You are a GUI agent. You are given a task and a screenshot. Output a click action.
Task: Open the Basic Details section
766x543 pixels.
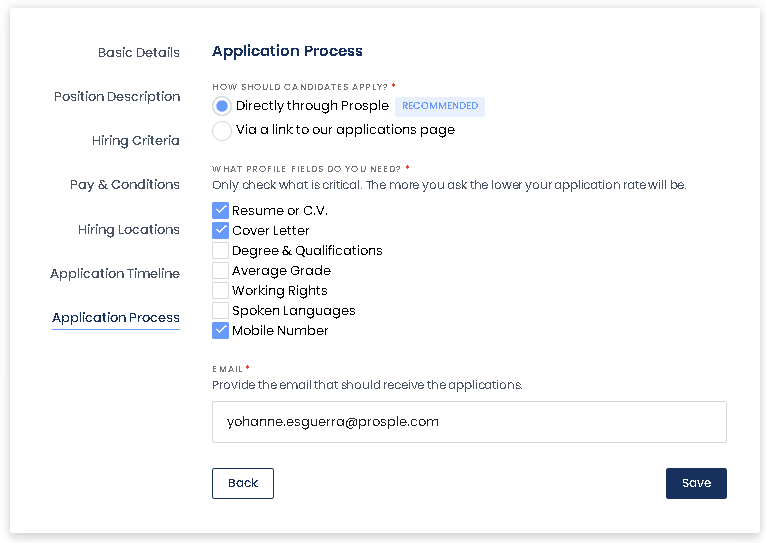point(138,53)
